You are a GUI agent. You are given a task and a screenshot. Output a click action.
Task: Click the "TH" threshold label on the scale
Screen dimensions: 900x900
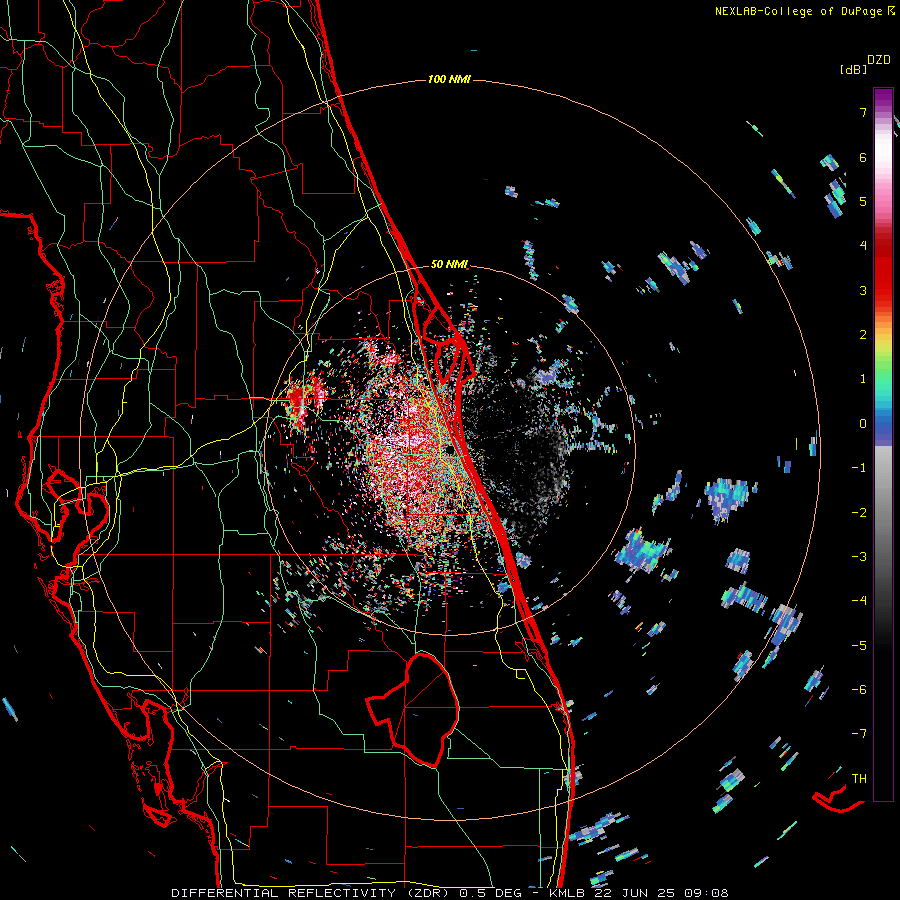[859, 779]
